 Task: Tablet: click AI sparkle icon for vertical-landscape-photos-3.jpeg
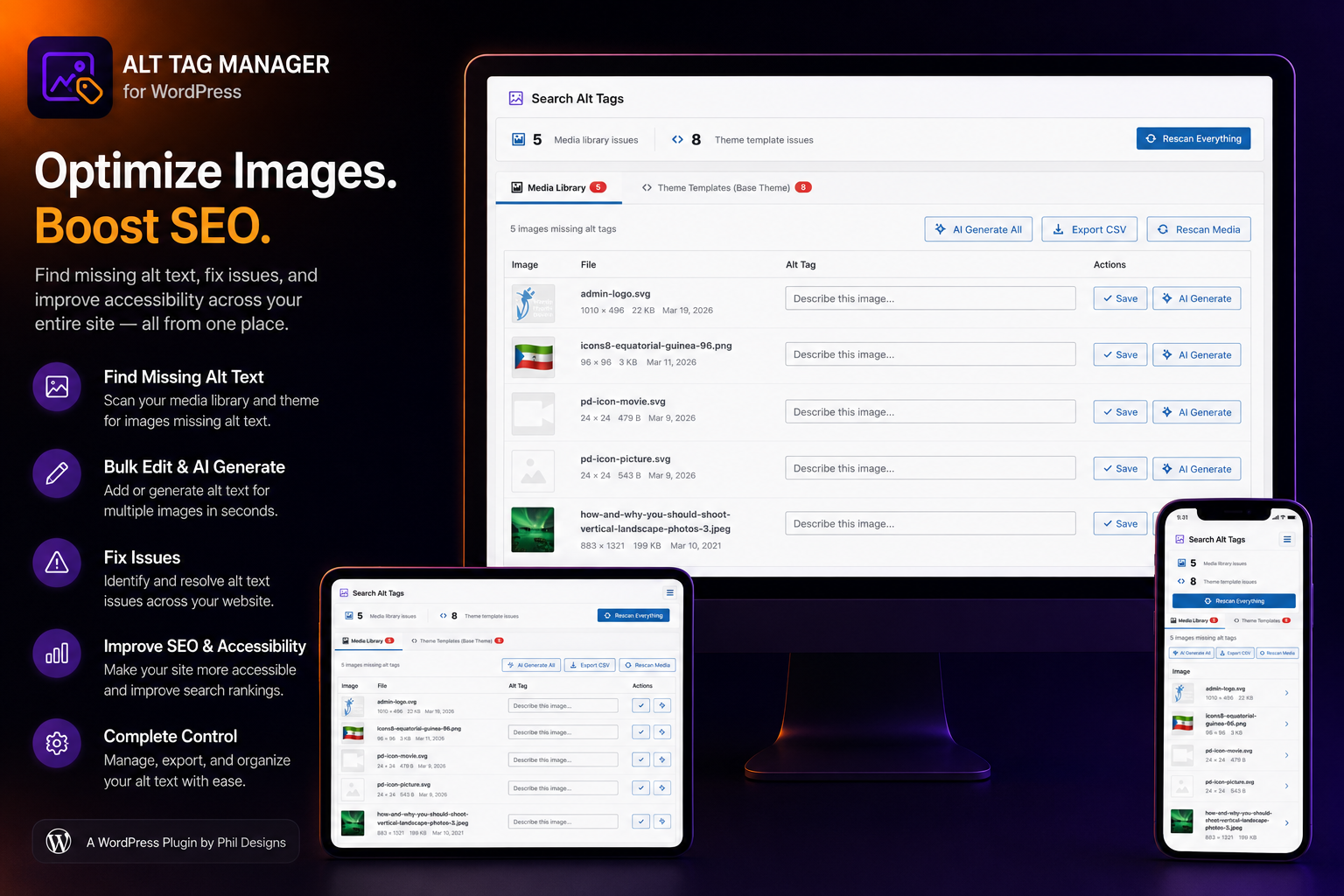point(662,822)
